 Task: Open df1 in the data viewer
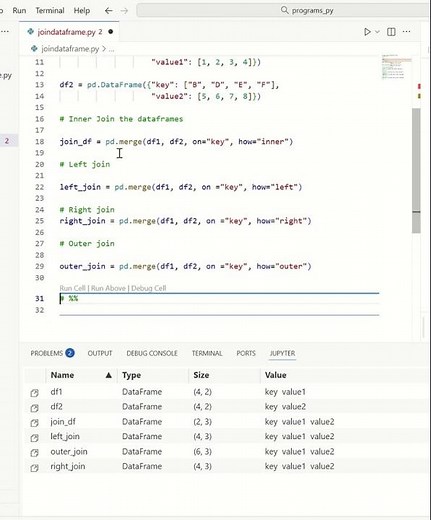[x=34, y=393]
